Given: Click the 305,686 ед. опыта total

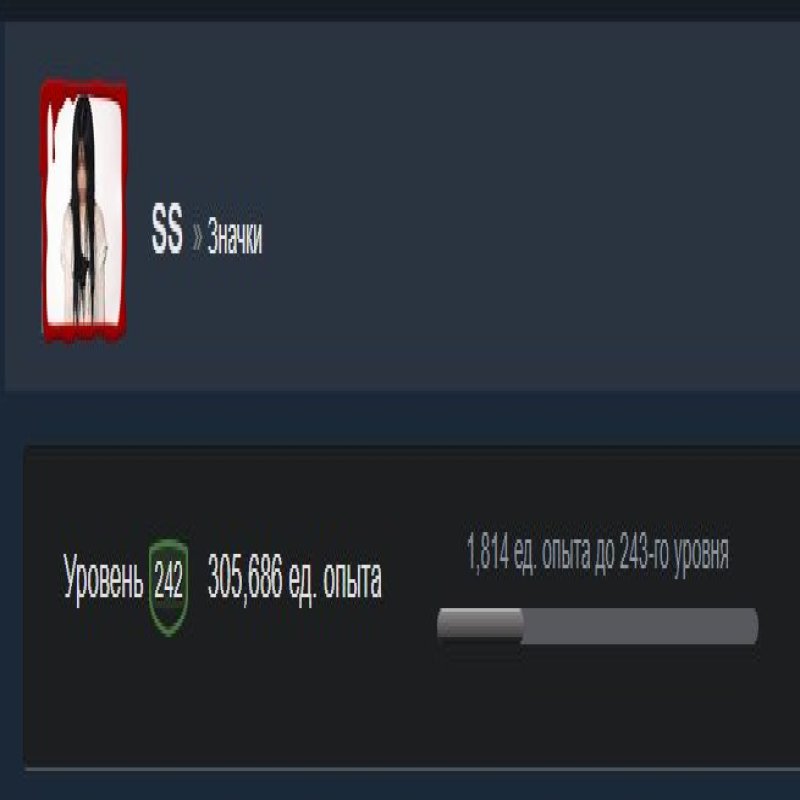Looking at the screenshot, I should point(294,581).
